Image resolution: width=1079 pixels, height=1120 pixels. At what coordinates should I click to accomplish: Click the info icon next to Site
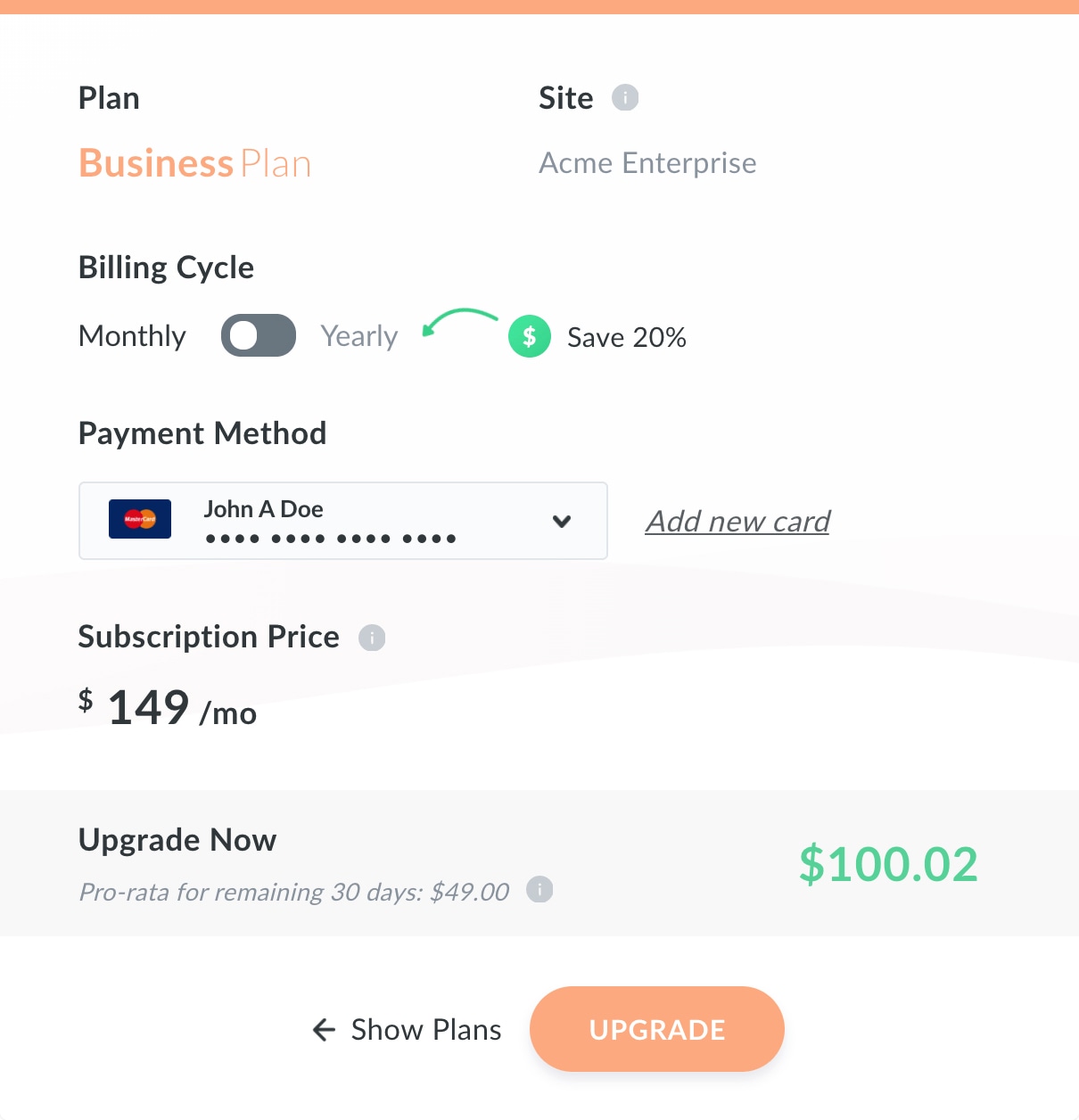tap(625, 97)
